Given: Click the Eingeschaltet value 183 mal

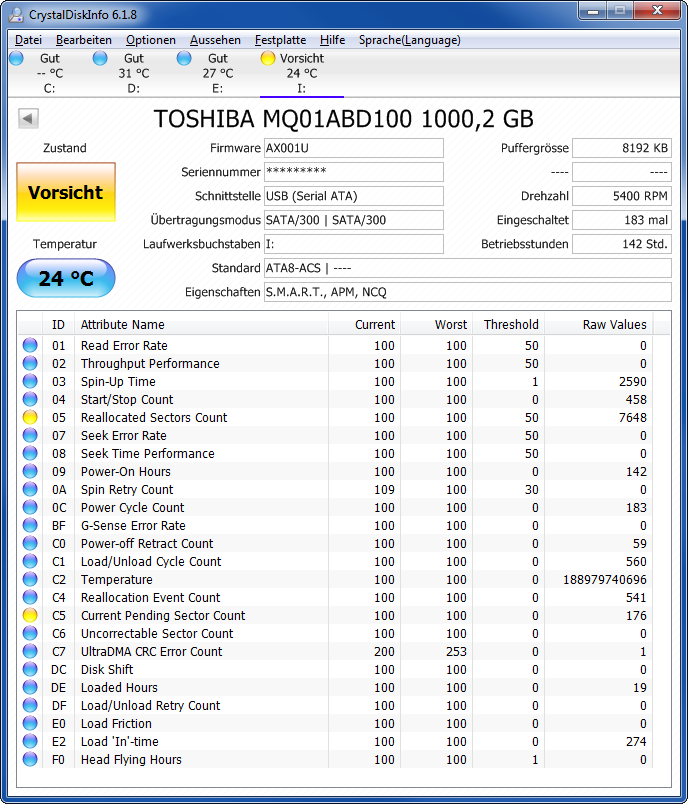Looking at the screenshot, I should [x=622, y=220].
